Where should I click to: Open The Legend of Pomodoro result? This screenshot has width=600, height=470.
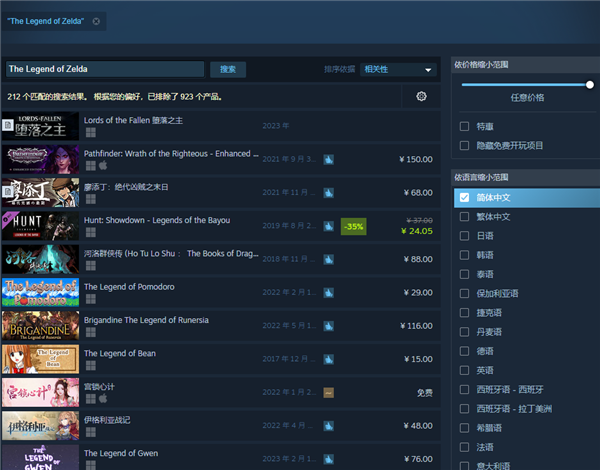tap(221, 292)
